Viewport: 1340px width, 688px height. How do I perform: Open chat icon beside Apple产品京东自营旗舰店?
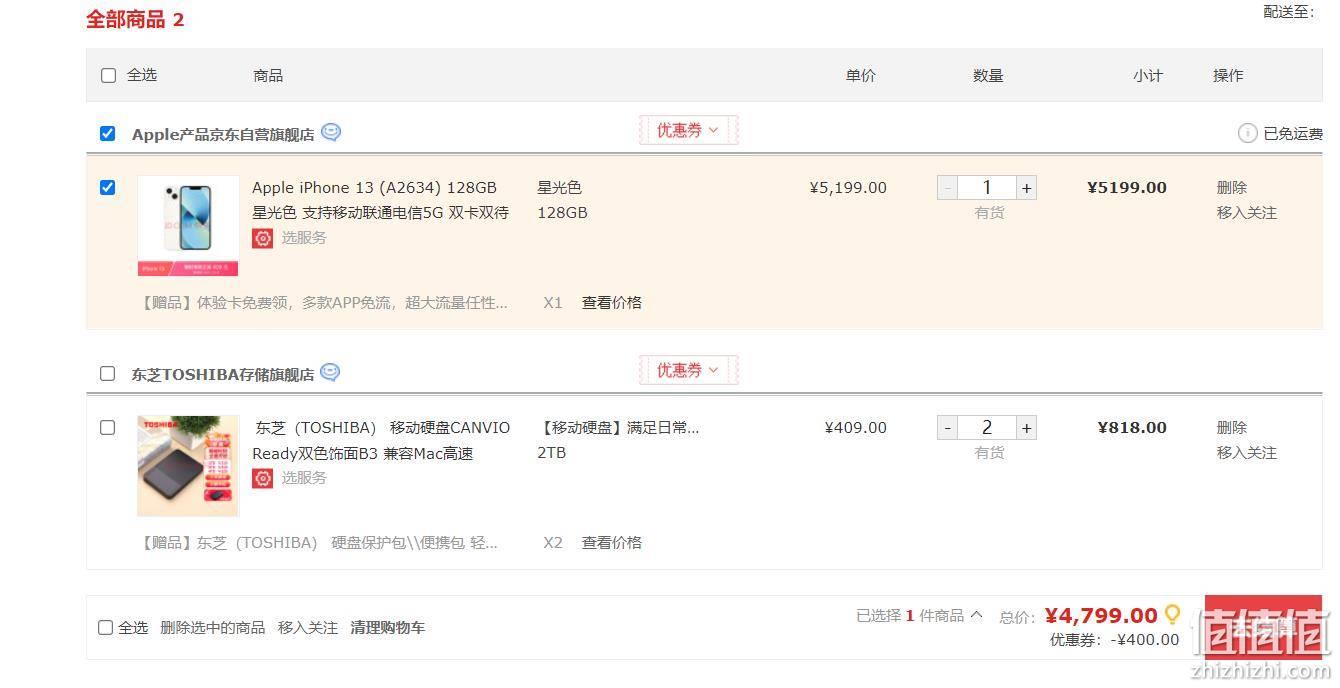[331, 132]
